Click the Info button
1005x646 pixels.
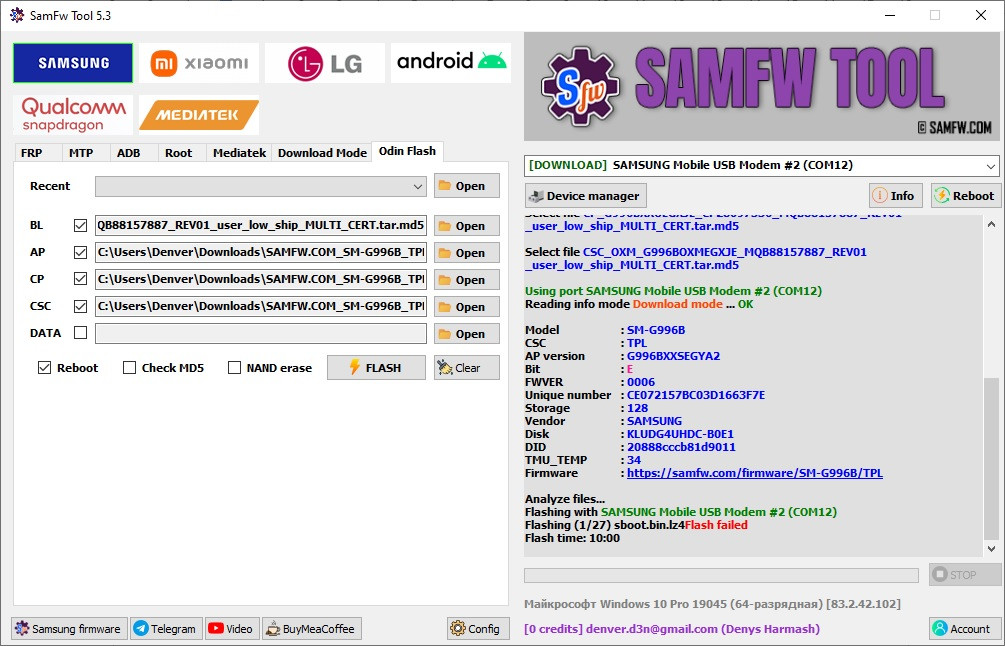tap(895, 195)
